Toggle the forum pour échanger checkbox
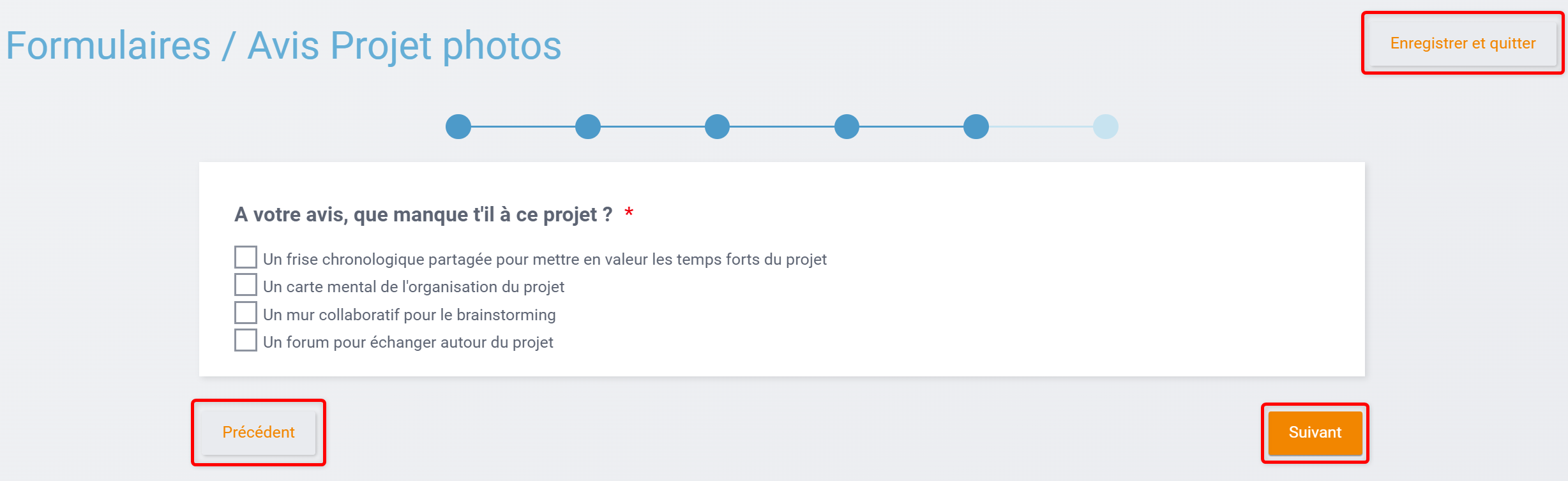This screenshot has height=481, width=1568. (246, 340)
